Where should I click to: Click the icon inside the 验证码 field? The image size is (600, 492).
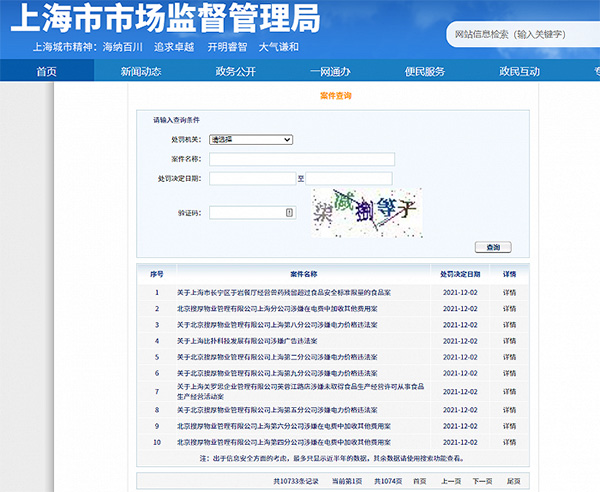click(289, 212)
